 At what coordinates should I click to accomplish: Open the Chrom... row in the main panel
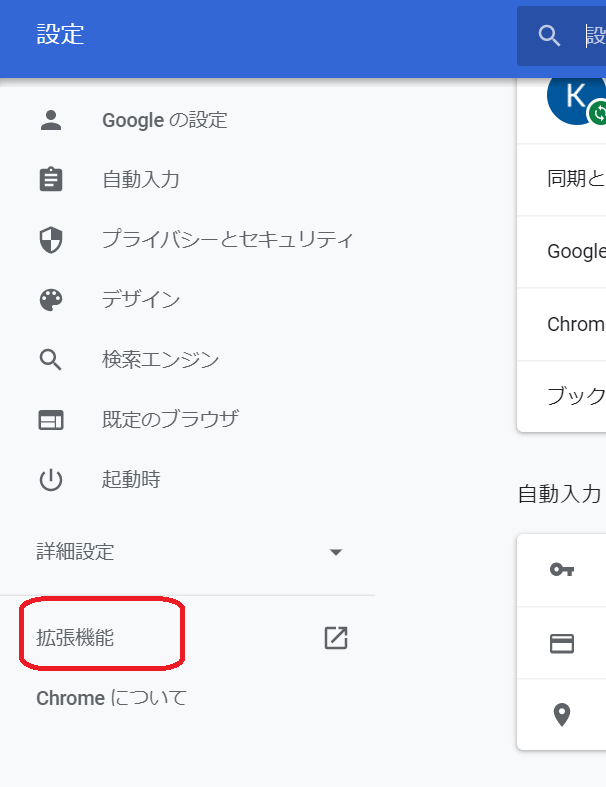point(561,324)
